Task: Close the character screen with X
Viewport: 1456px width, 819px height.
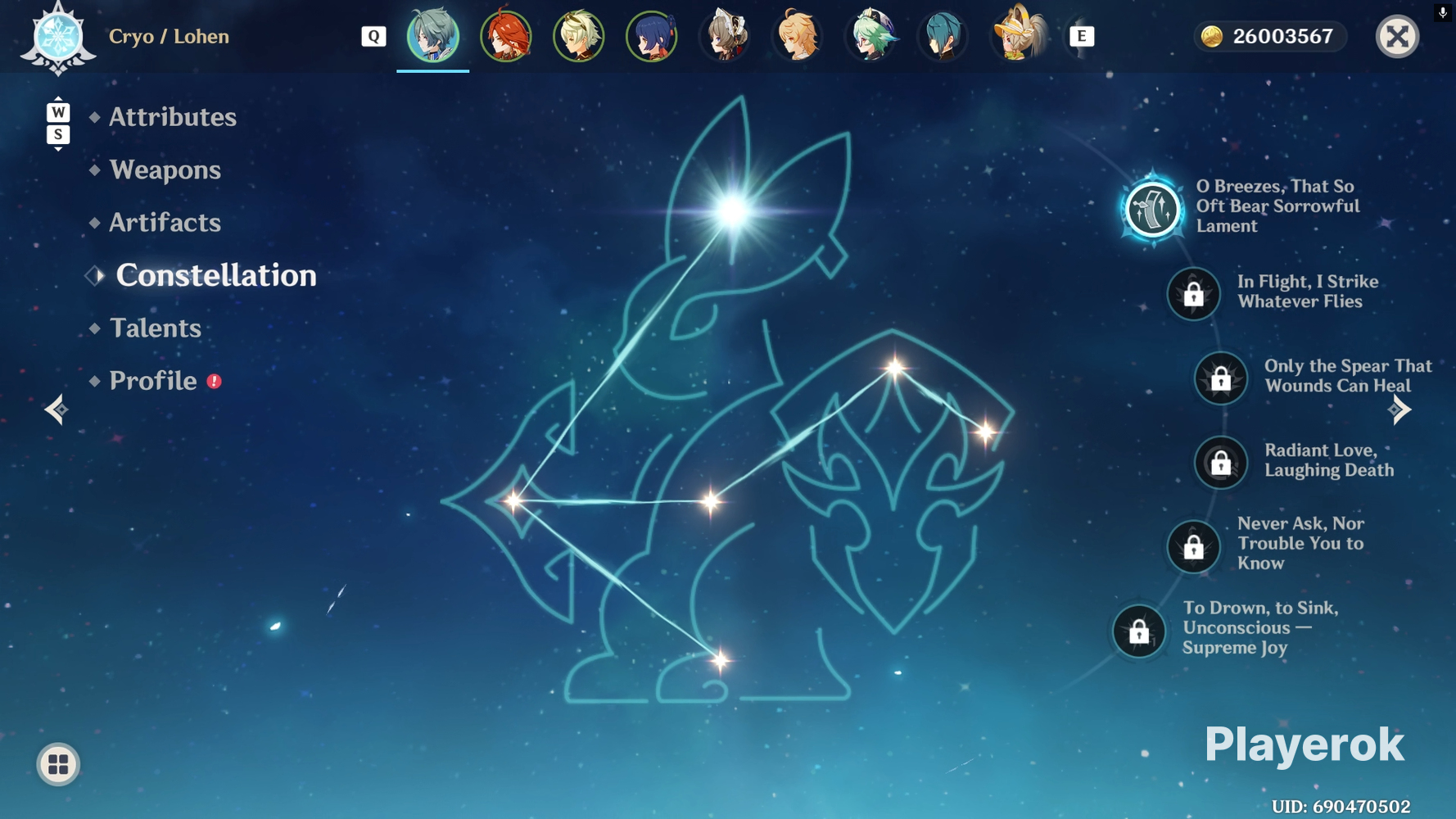Action: point(1397,36)
